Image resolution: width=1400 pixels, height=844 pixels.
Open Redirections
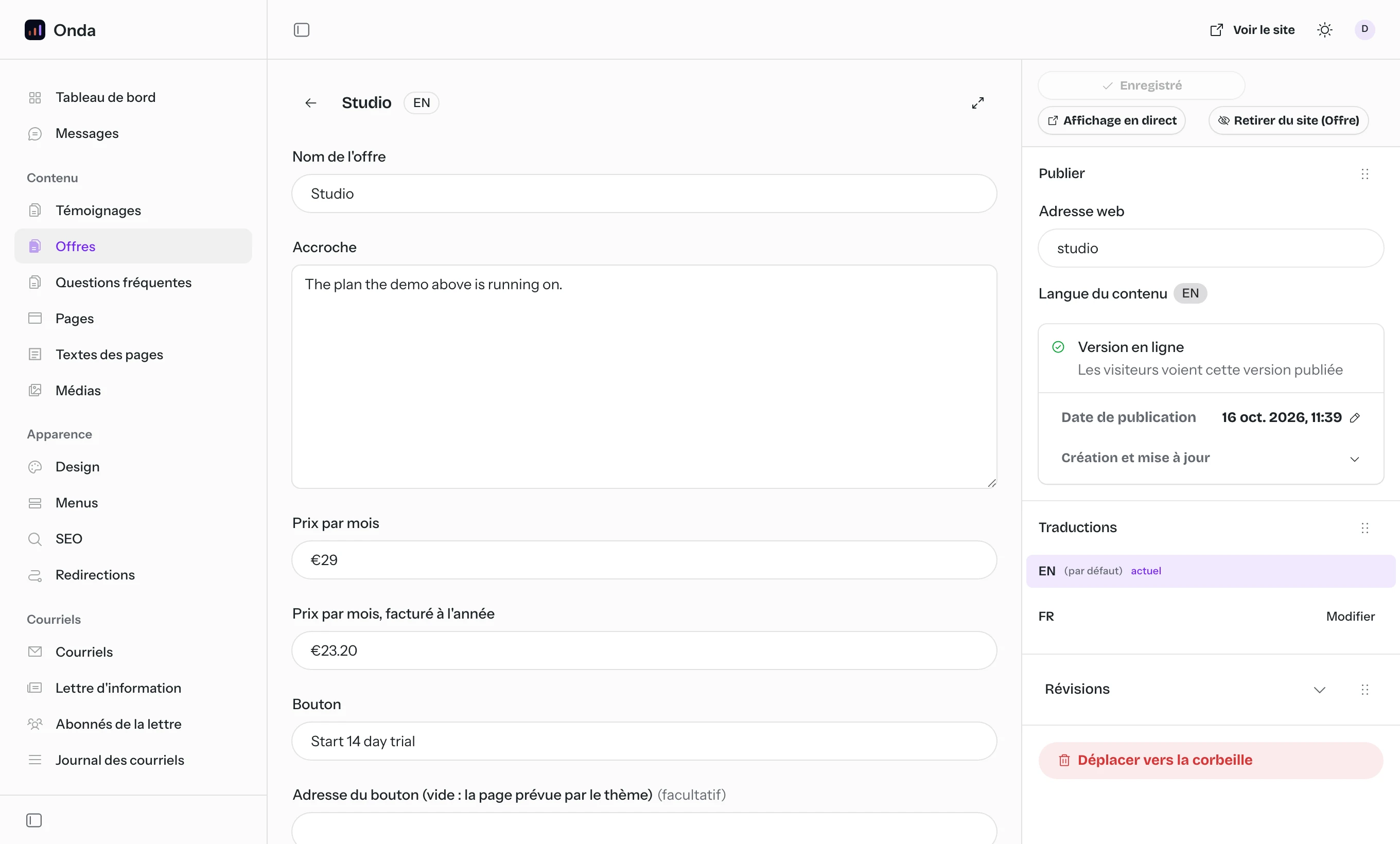click(x=133, y=575)
